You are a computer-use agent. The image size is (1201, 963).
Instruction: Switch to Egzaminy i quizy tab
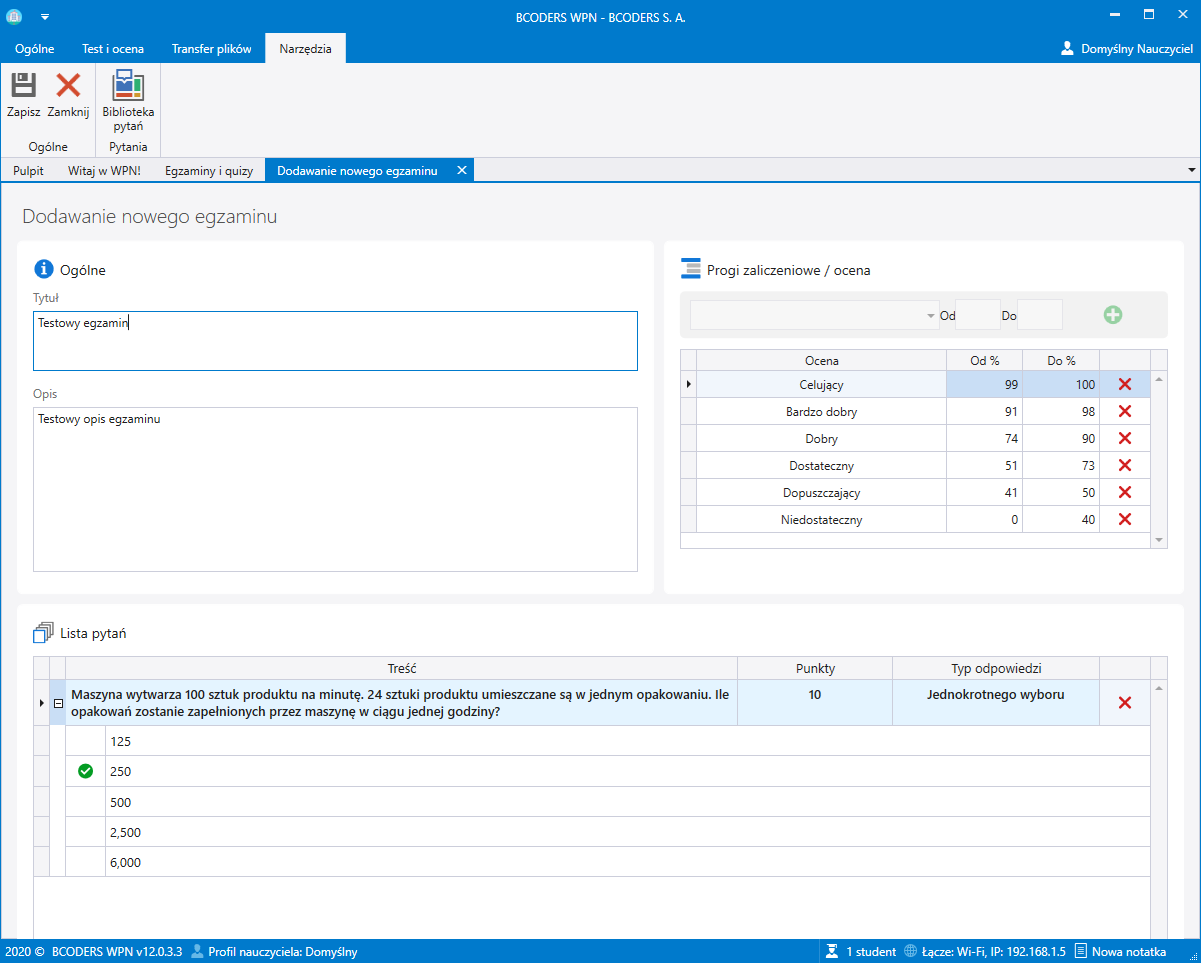click(x=209, y=171)
